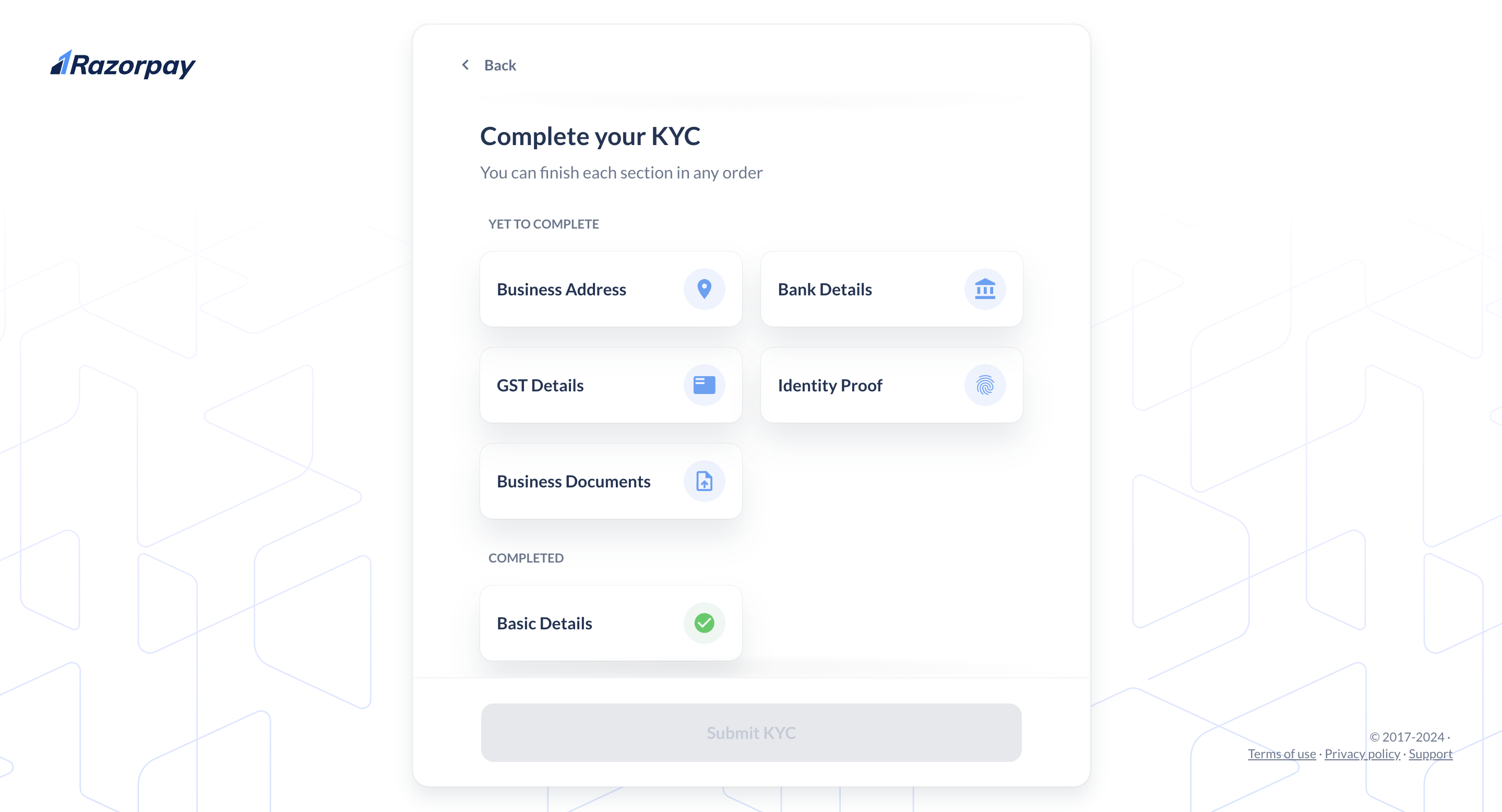Expand the Business Documents section
Screen dimensions: 1502x812
611,481
